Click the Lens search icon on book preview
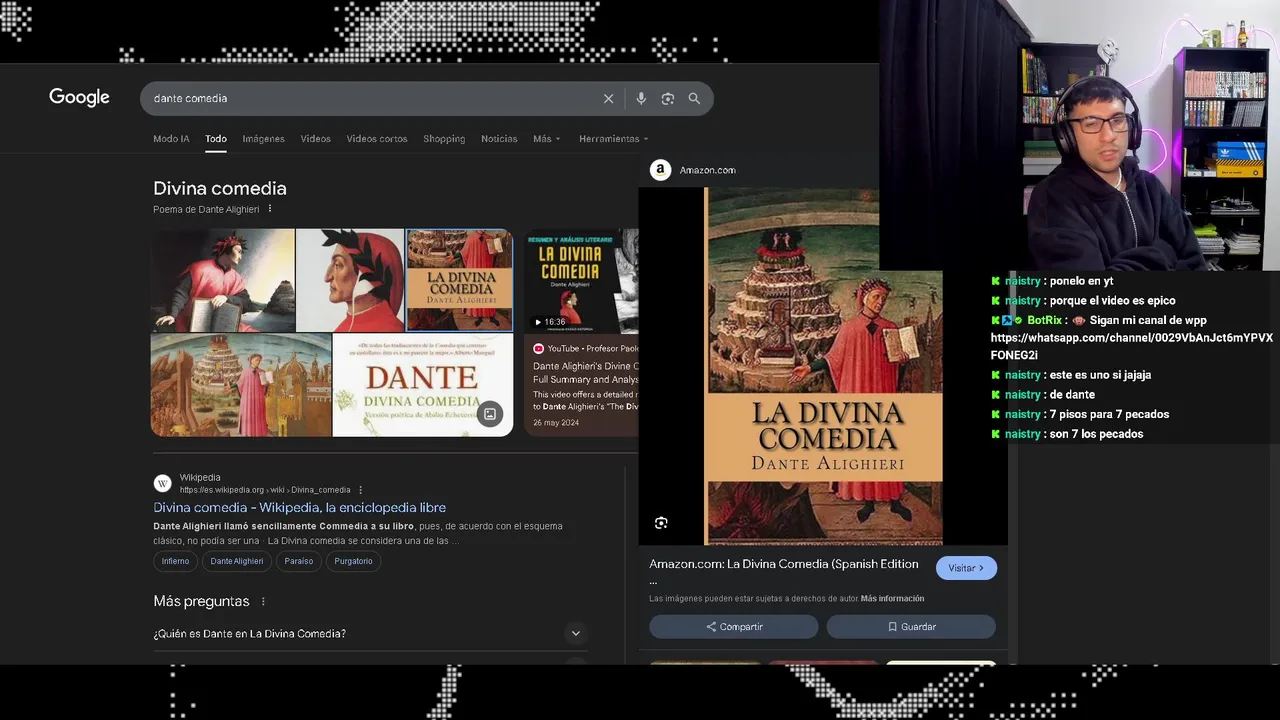1280x720 pixels. [x=661, y=523]
